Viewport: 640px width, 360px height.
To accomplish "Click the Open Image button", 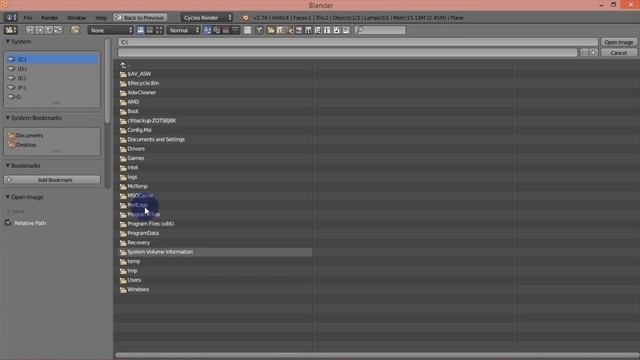I will 618,42.
